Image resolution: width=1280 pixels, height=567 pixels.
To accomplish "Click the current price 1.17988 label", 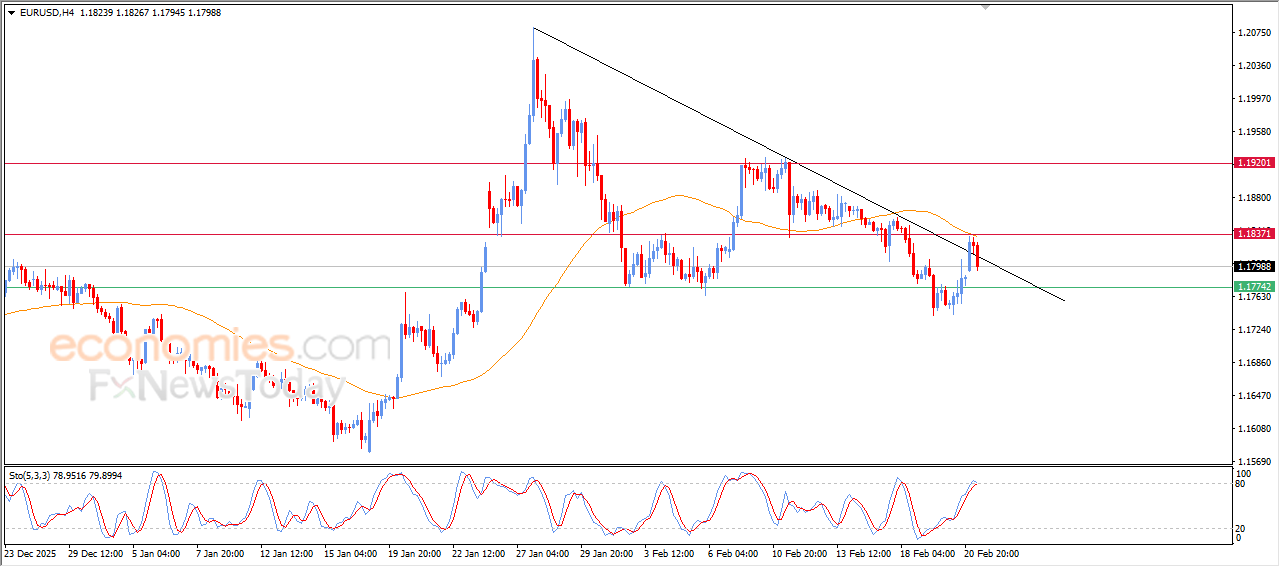I will point(1253,267).
